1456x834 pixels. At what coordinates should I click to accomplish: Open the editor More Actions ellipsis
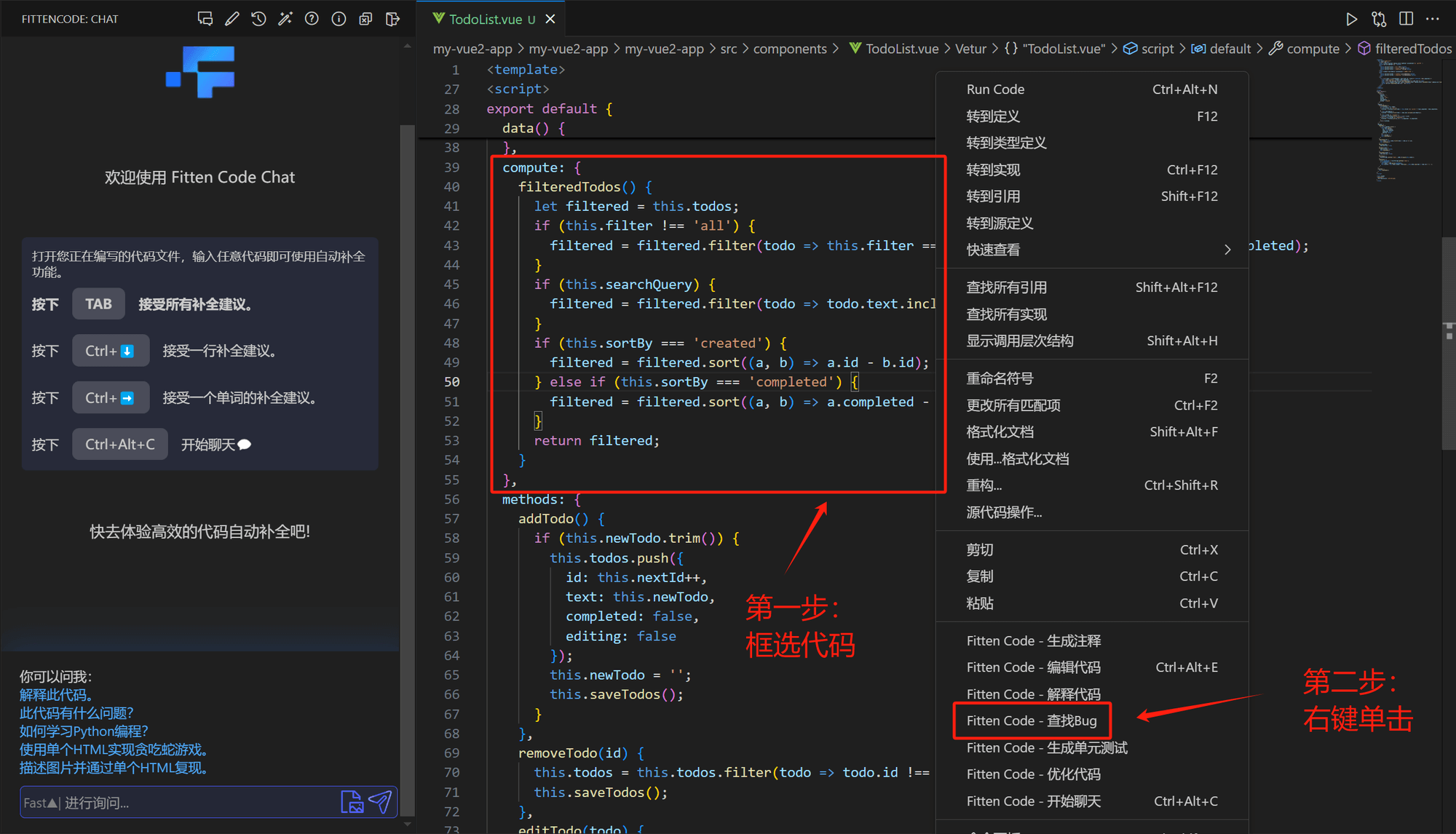point(1433,19)
